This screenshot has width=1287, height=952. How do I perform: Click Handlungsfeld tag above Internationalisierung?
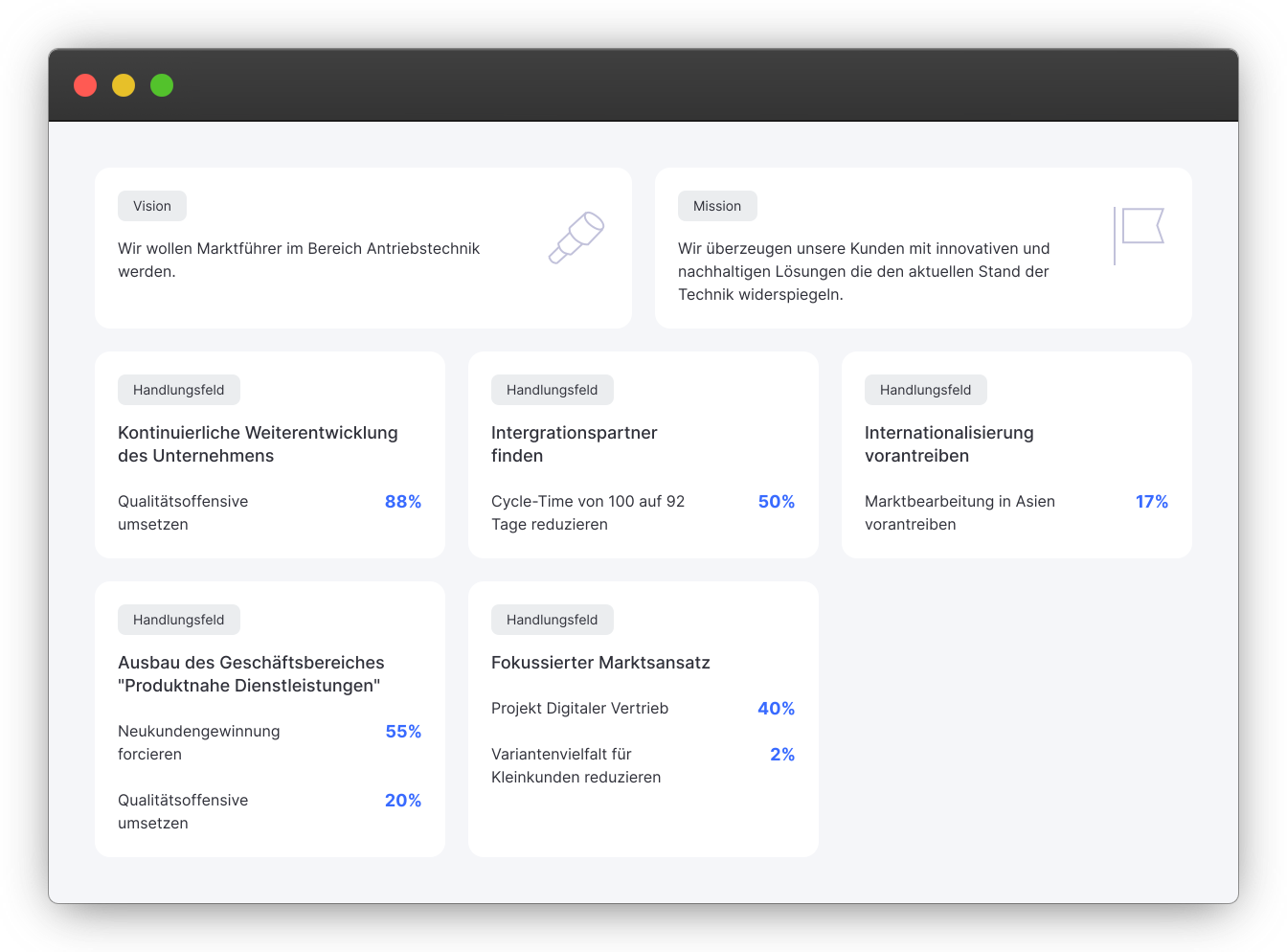[x=925, y=390]
